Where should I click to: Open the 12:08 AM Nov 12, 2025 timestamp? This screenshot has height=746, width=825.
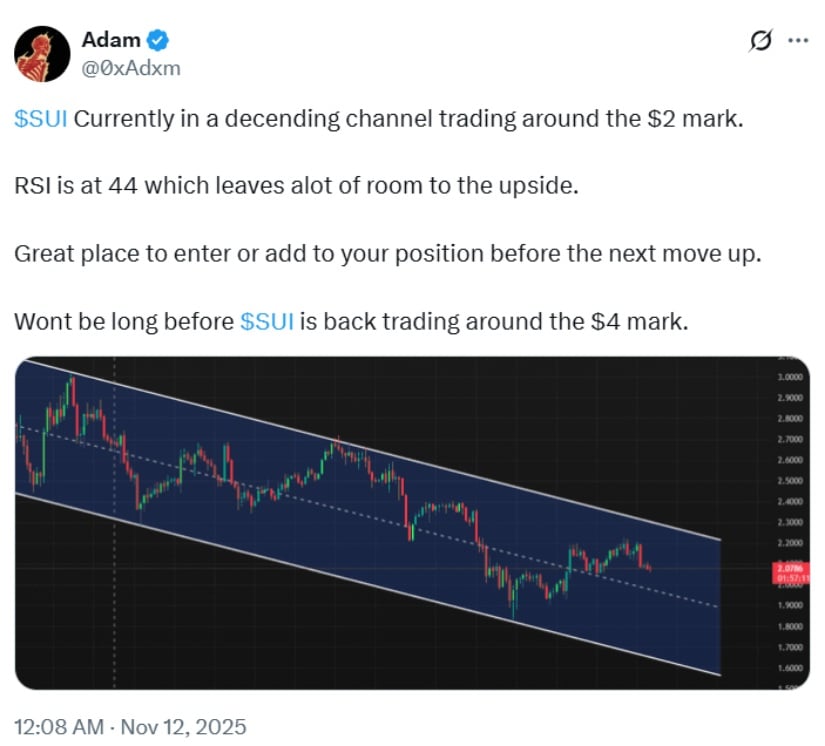130,726
